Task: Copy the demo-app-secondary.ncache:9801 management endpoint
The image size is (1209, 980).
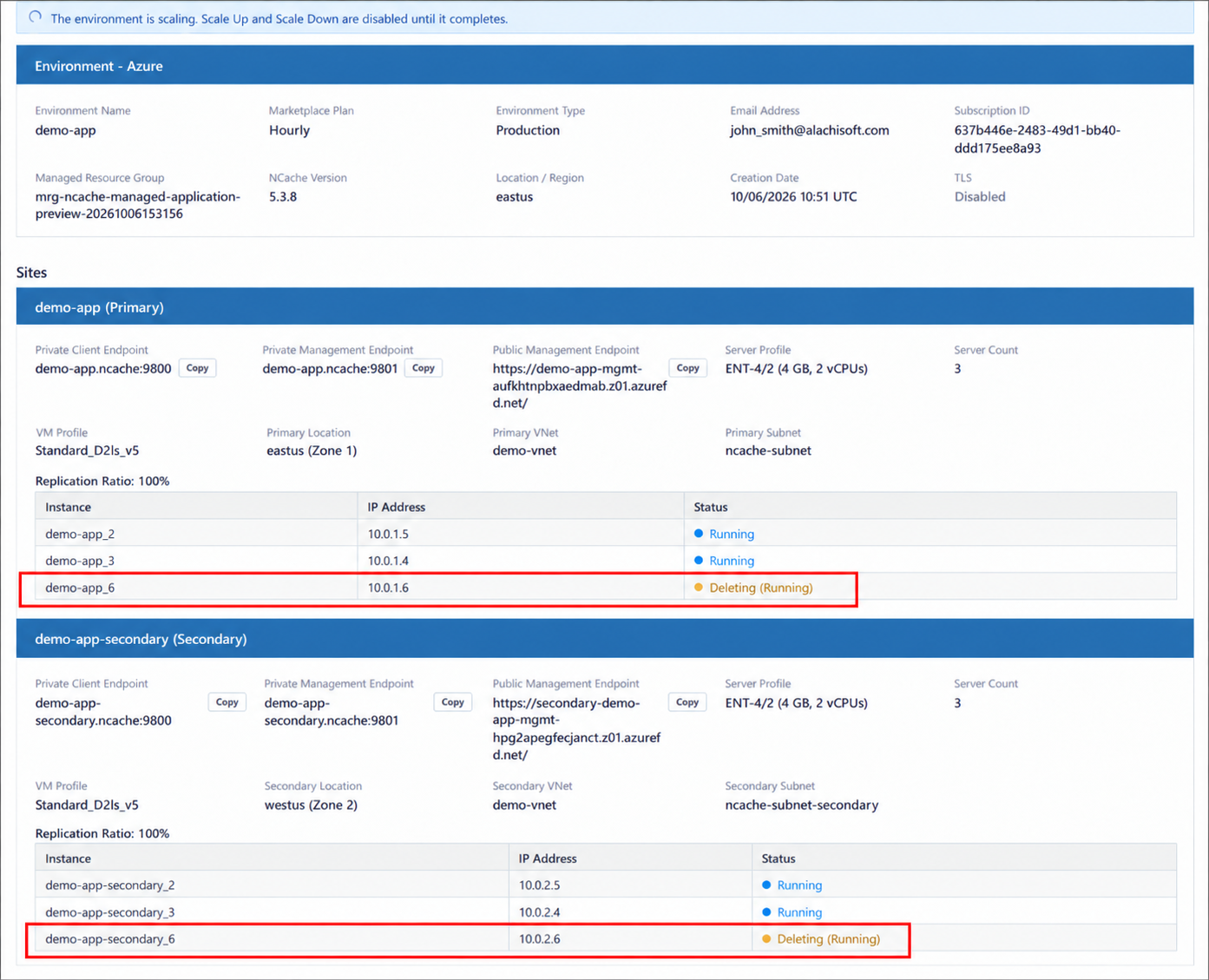Action: click(452, 702)
